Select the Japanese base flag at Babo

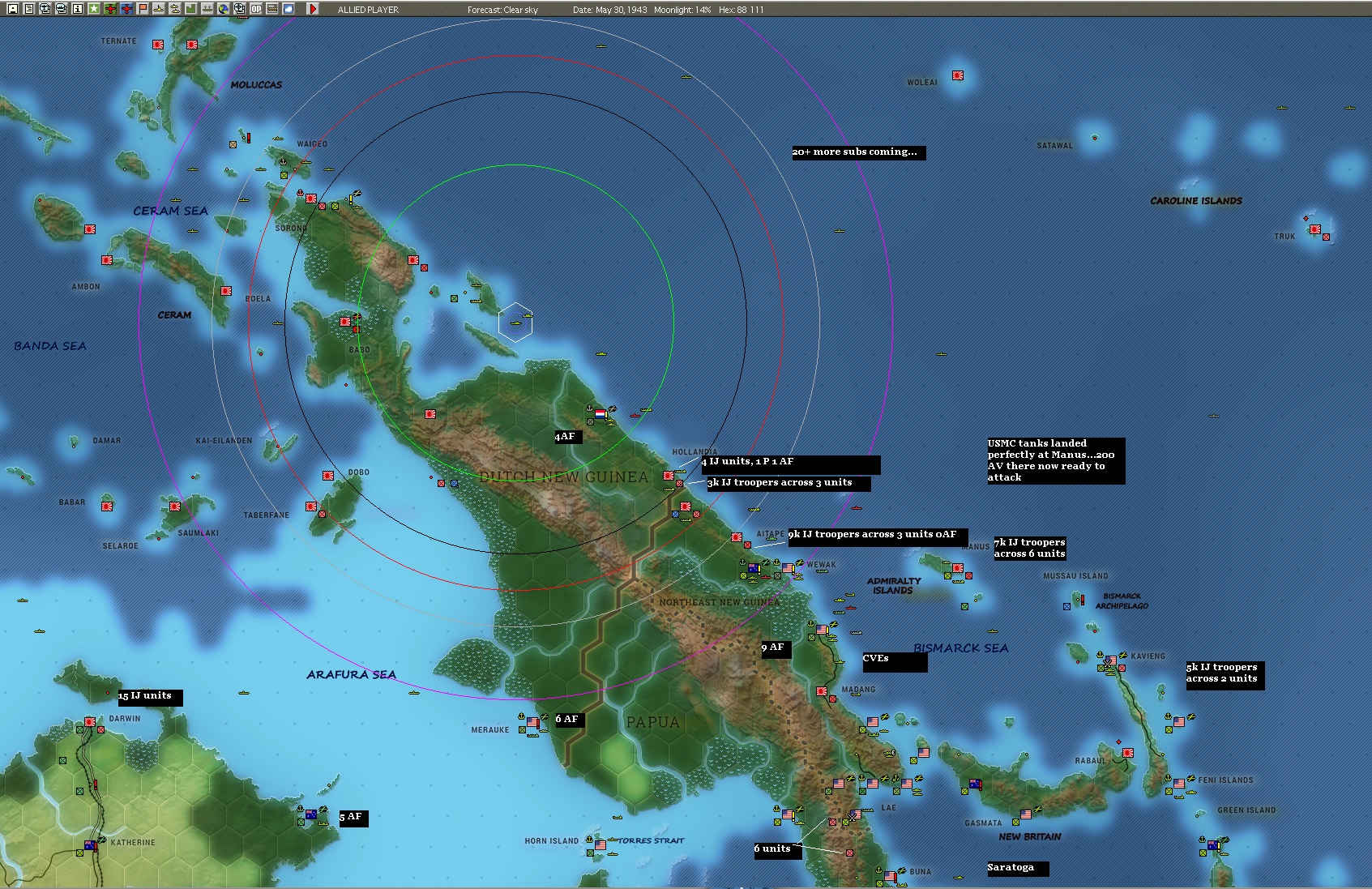pos(345,322)
